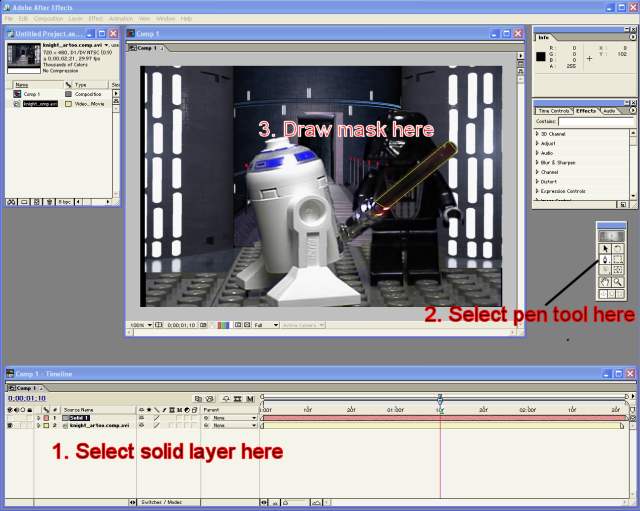Click the Effects tab

586,111
